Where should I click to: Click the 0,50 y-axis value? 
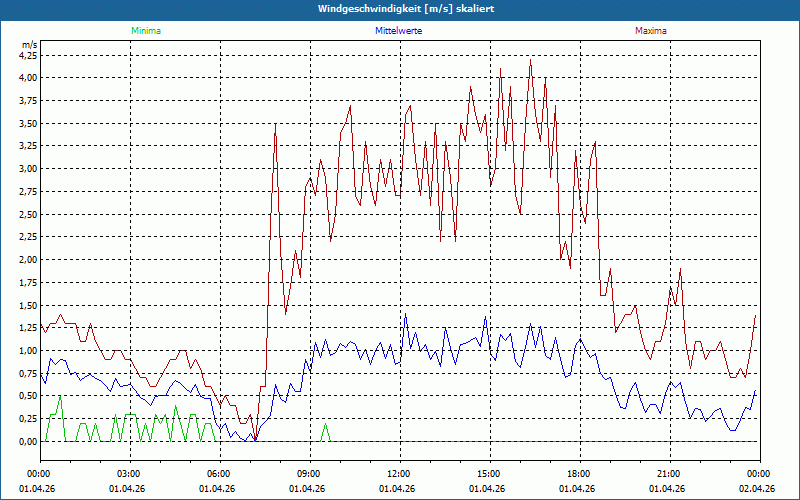[29, 396]
